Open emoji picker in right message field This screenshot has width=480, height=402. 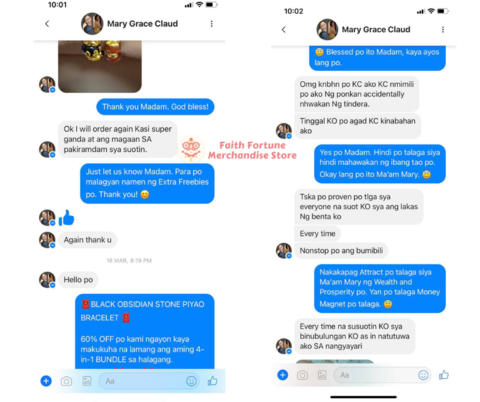pyautogui.click(x=423, y=375)
